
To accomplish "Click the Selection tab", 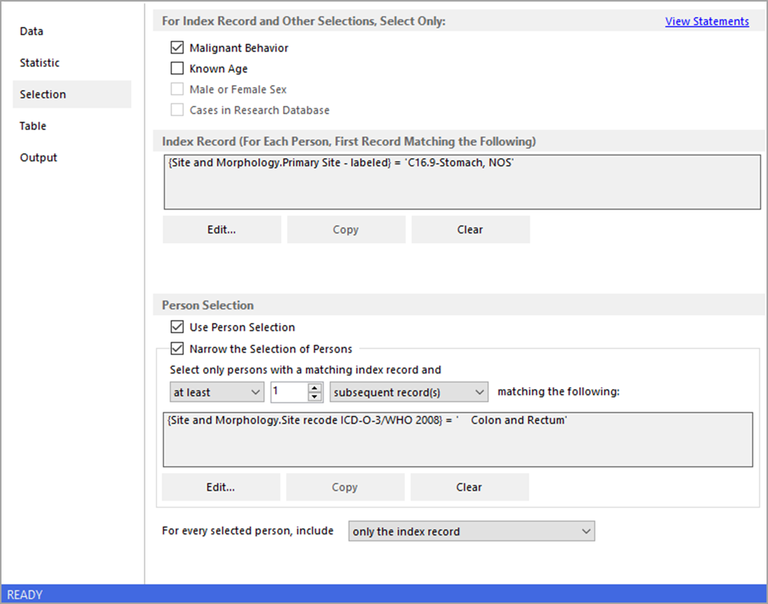I will click(x=43, y=94).
